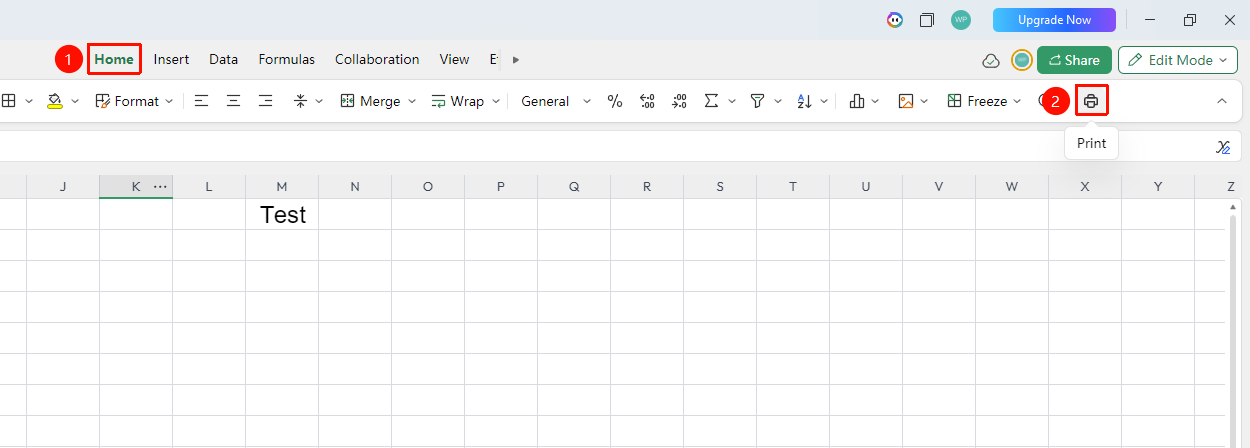Click the Borders grid icon
This screenshot has height=448, width=1250.
[8, 101]
